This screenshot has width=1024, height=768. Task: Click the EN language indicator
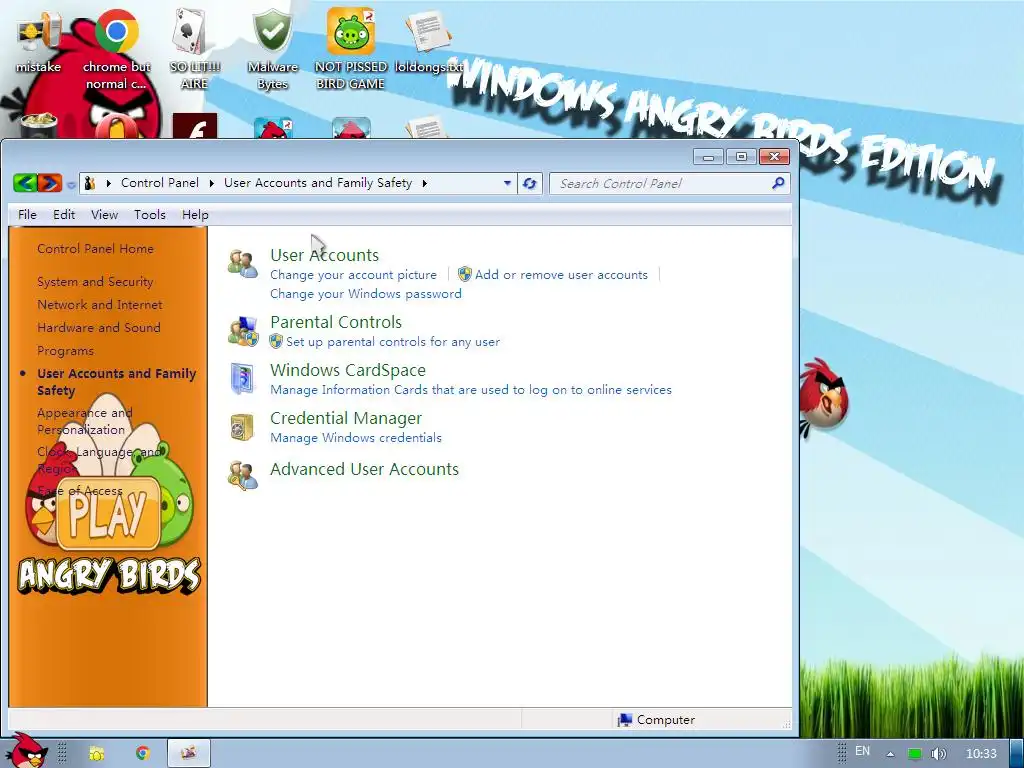[x=862, y=751]
